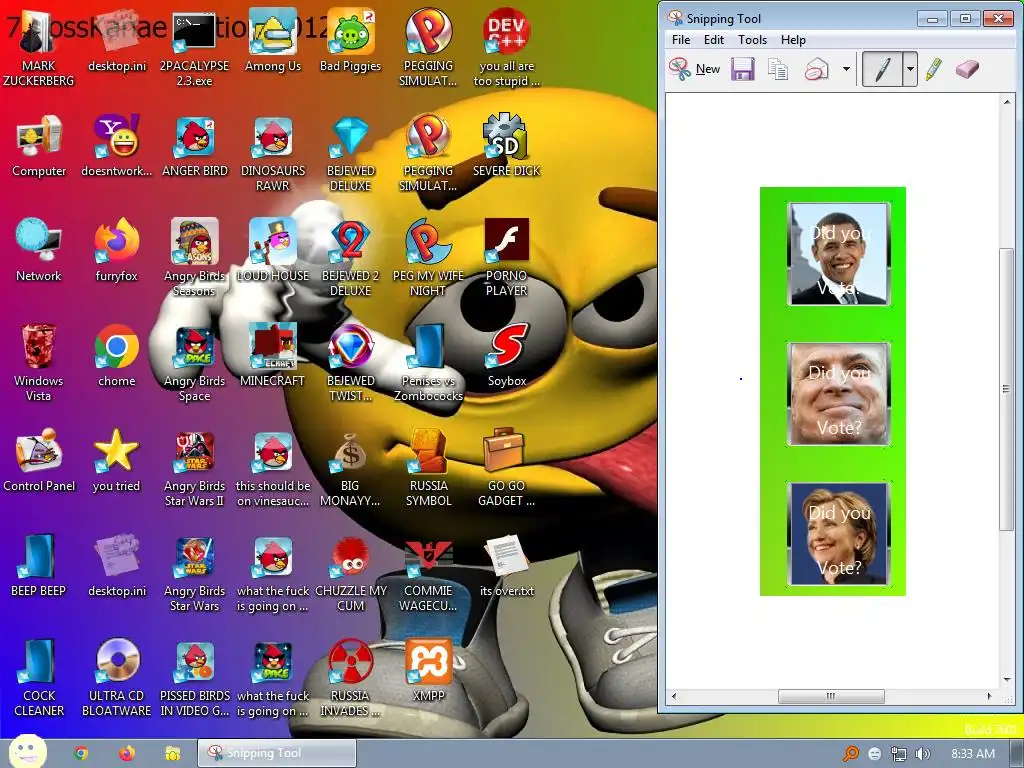Viewport: 1024px width, 768px height.
Task: Click the 8:33 AM system clock
Action: [x=972, y=754]
